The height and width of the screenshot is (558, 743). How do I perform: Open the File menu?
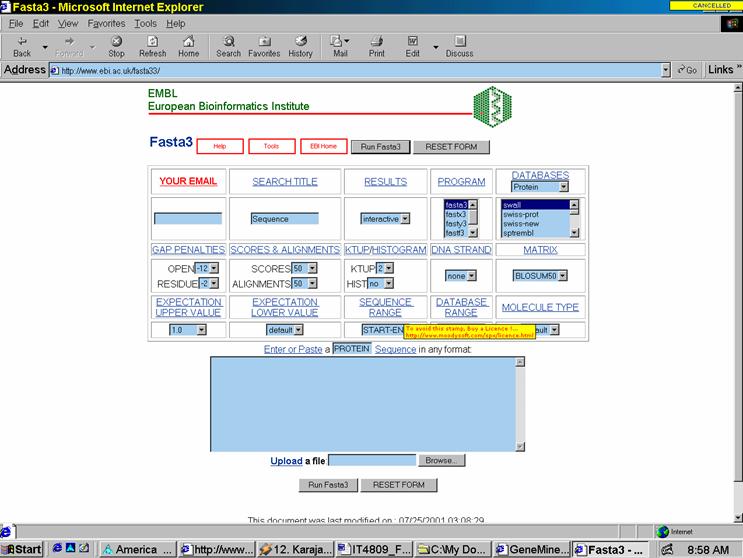(16, 24)
